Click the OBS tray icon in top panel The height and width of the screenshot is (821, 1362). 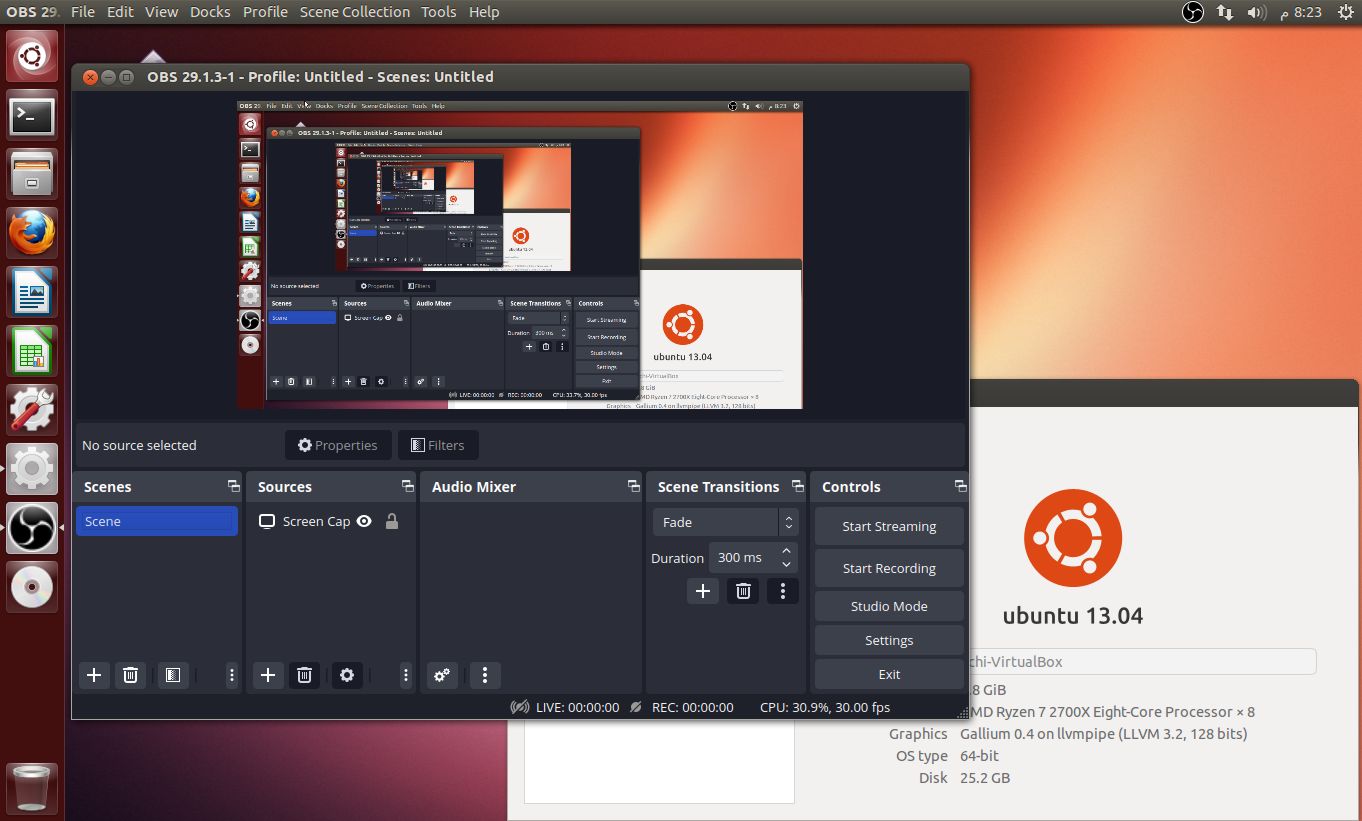tap(1192, 12)
